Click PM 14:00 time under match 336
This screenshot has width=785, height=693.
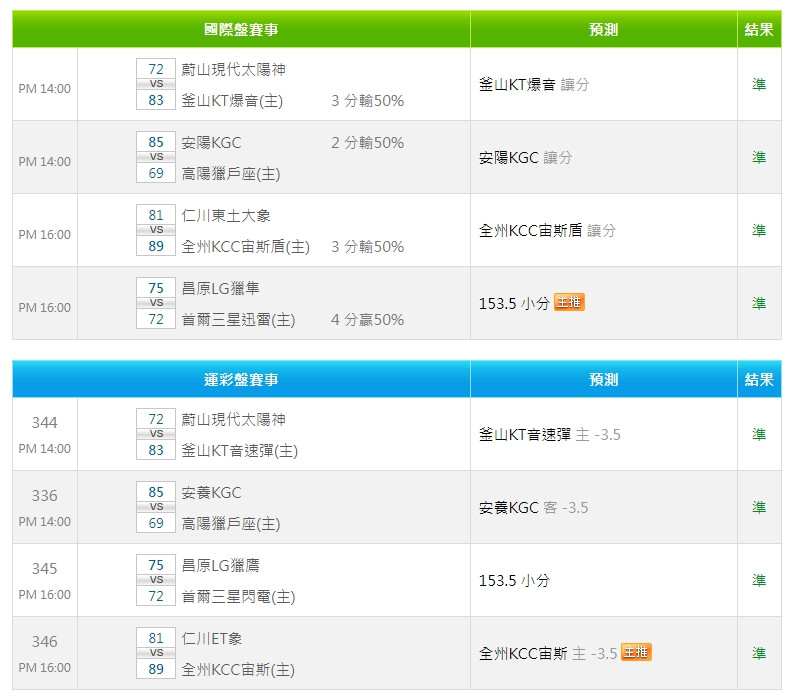[x=45, y=522]
